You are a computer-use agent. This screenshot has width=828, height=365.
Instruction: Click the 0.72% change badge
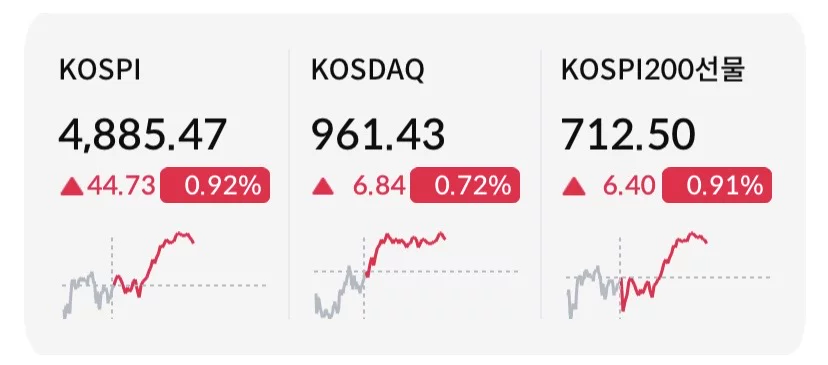click(465, 185)
